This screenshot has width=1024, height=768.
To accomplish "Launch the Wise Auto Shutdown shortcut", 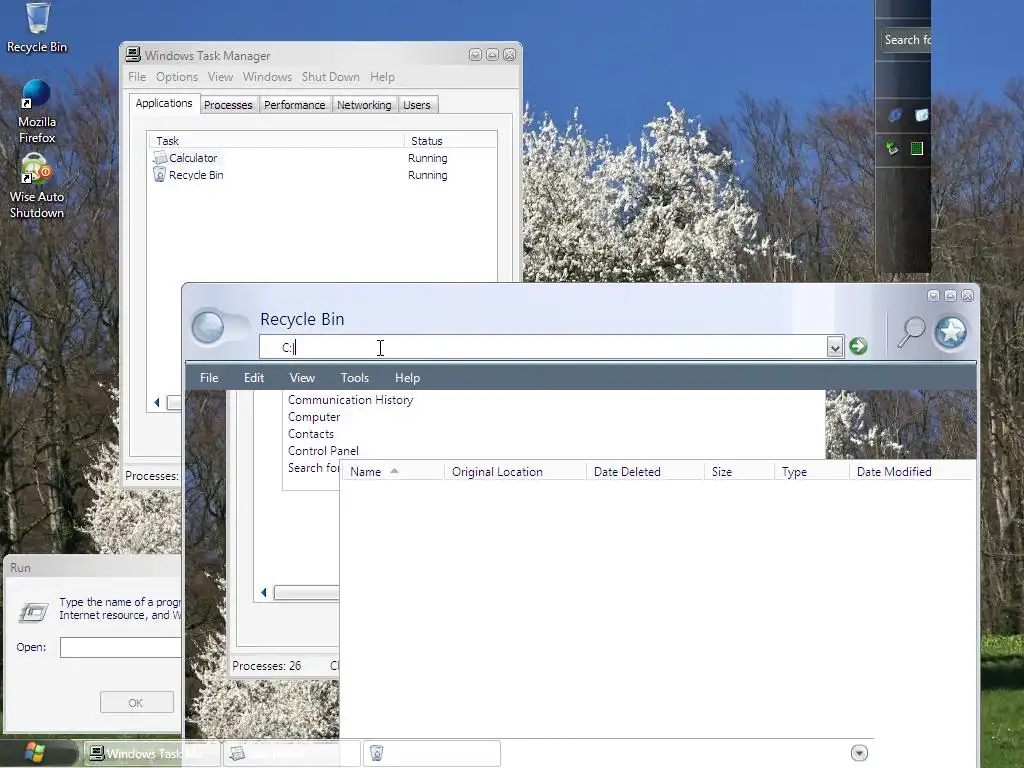I will (x=37, y=187).
